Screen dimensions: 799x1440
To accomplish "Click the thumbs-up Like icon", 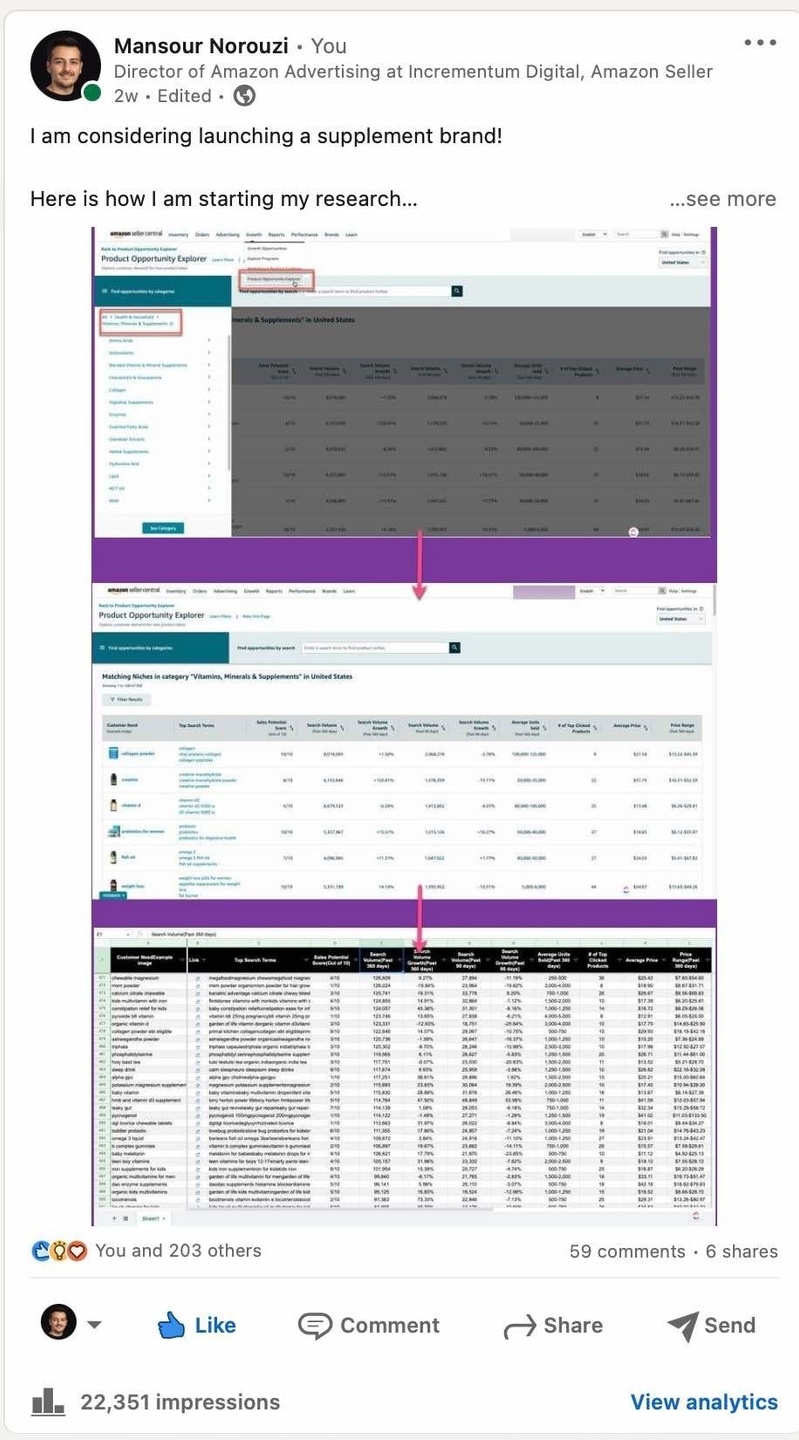I will (x=173, y=1325).
